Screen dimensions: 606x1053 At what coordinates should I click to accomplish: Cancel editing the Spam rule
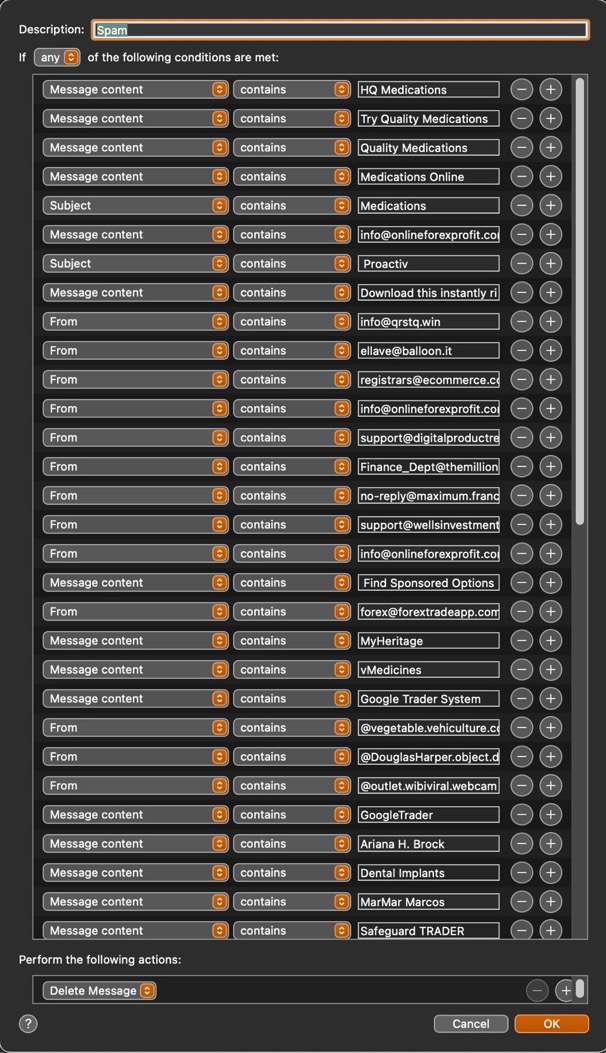[x=470, y=1023]
